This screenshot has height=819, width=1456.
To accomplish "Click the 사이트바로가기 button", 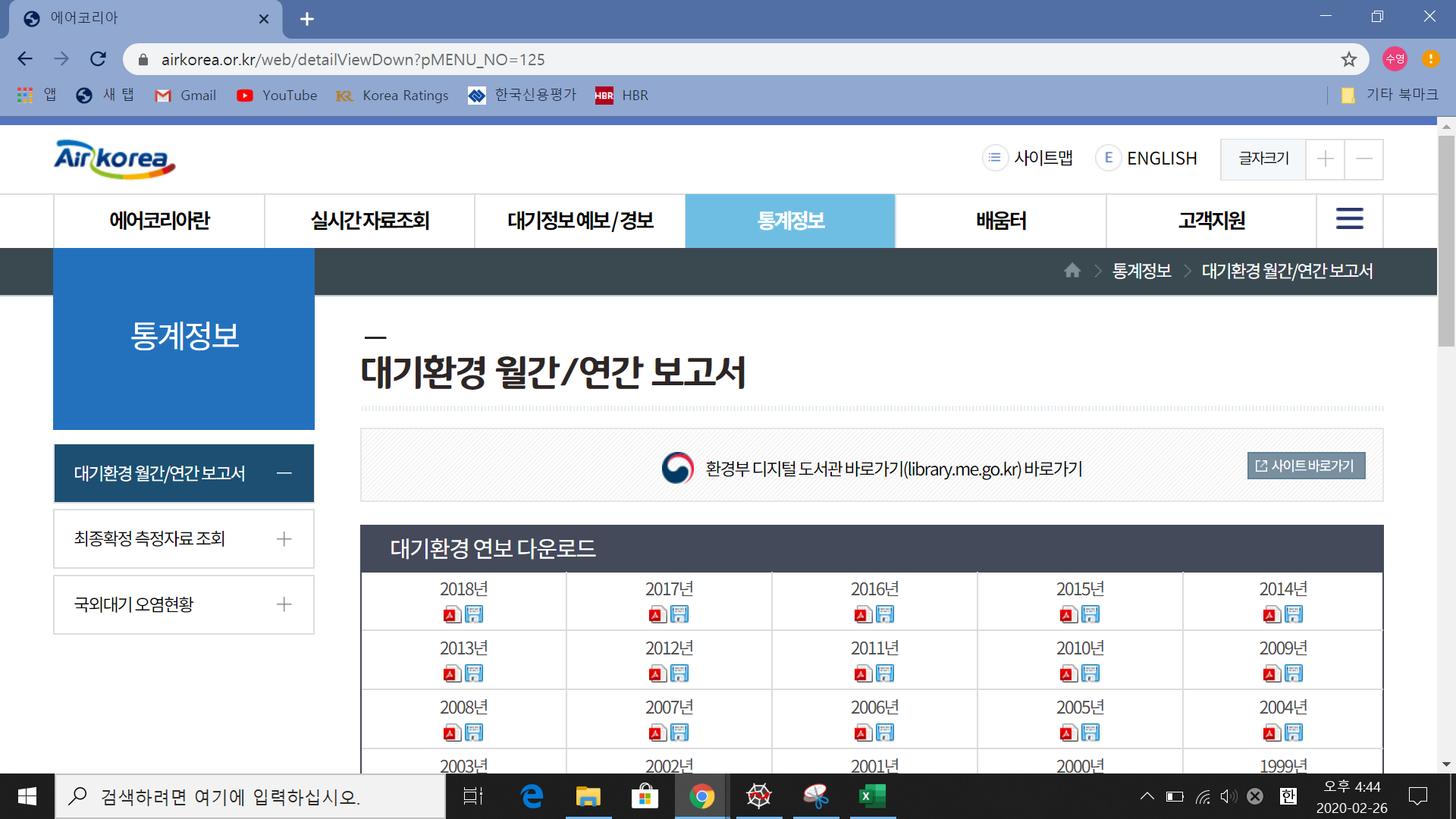I will click(x=1306, y=466).
